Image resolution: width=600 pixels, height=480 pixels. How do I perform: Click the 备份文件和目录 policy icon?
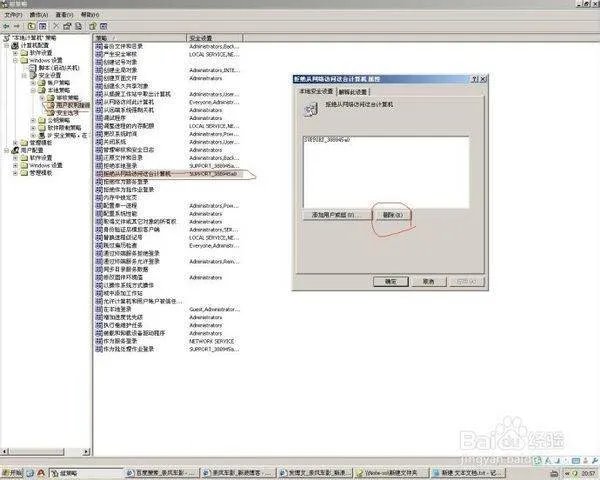[99, 46]
